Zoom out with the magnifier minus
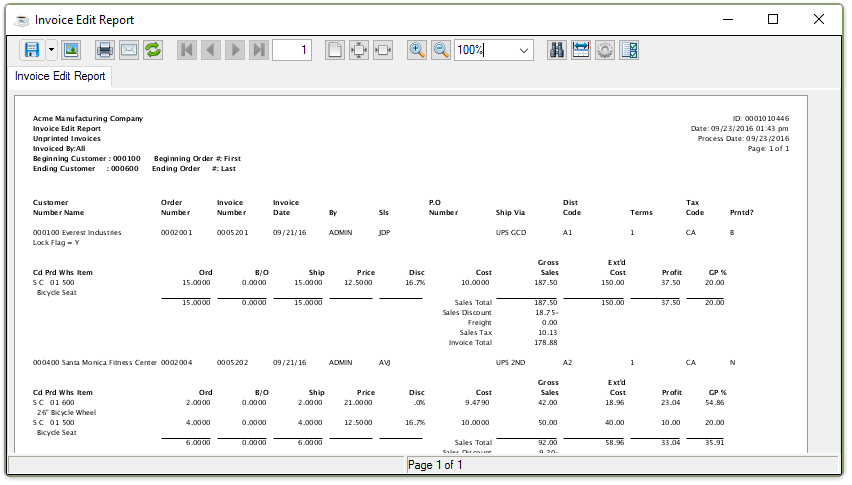 point(441,50)
